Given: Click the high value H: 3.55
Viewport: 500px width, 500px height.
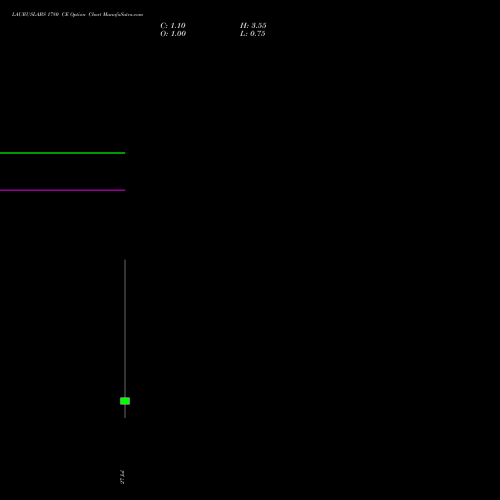Looking at the screenshot, I should coord(253,26).
